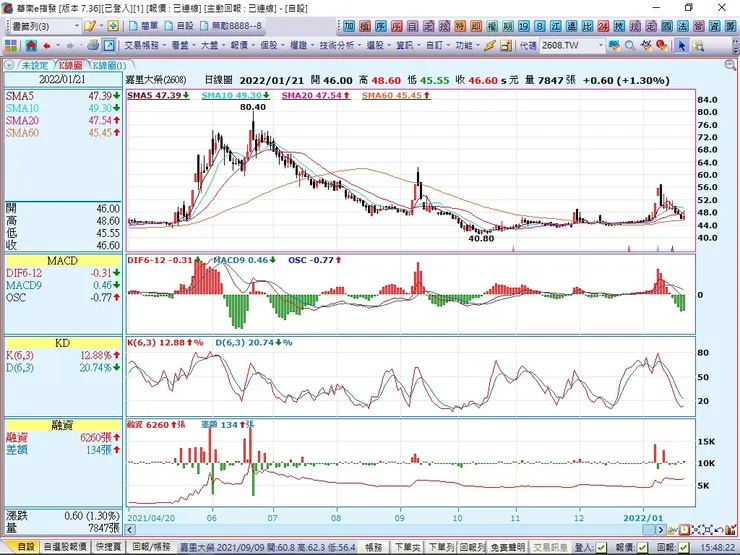Click the SMA60 45.45 legend label
Viewport: 740px width, 555px height.
click(395, 95)
